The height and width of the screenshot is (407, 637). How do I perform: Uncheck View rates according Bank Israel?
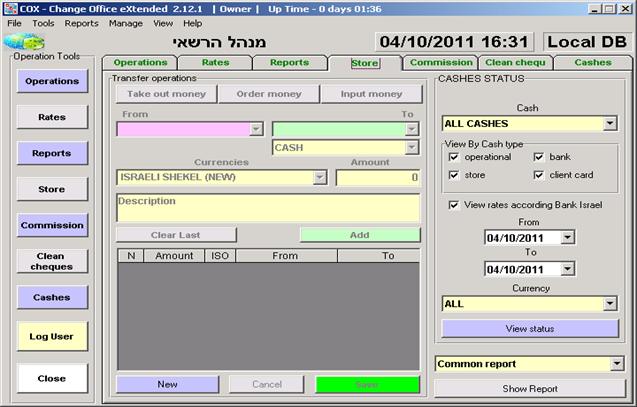click(454, 204)
